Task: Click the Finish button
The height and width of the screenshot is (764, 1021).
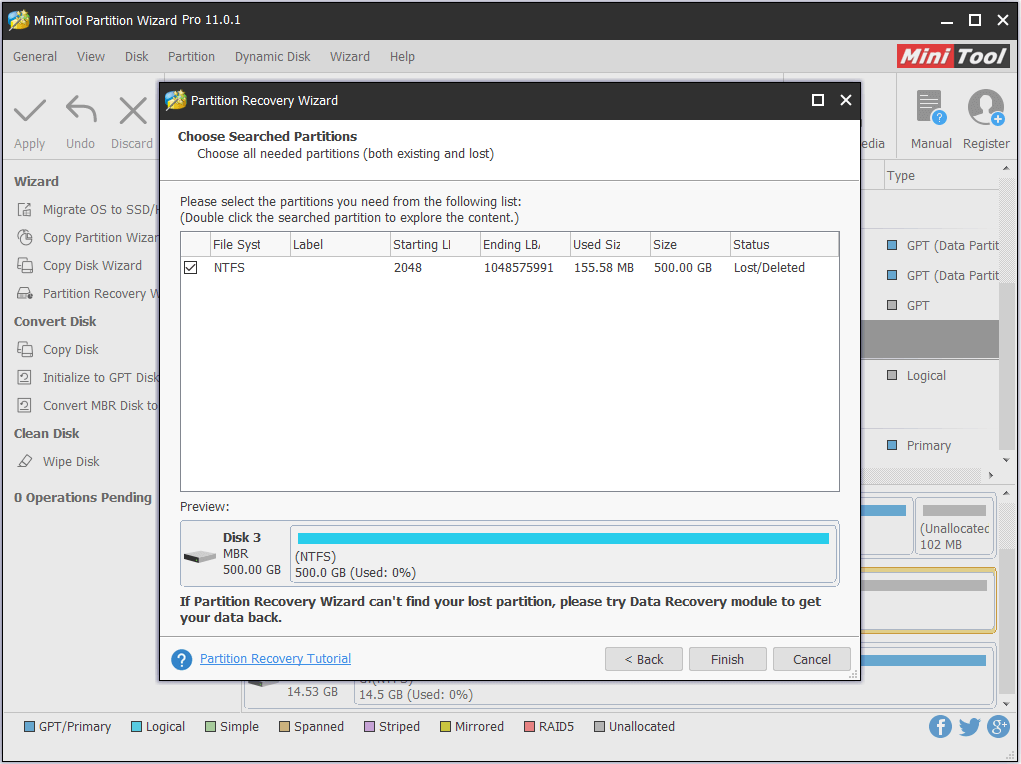Action: point(727,660)
